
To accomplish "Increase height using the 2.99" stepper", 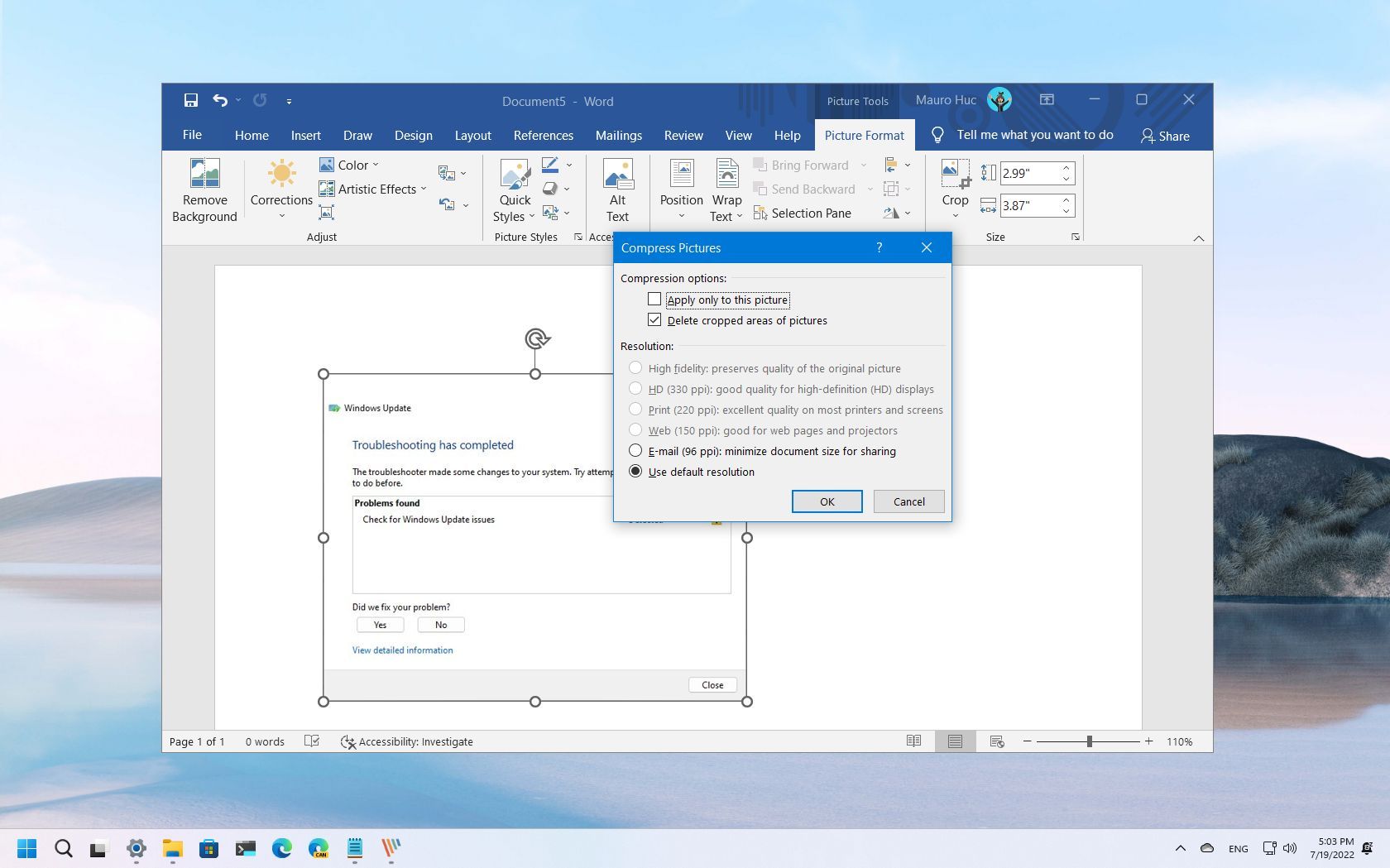I will click(x=1065, y=168).
